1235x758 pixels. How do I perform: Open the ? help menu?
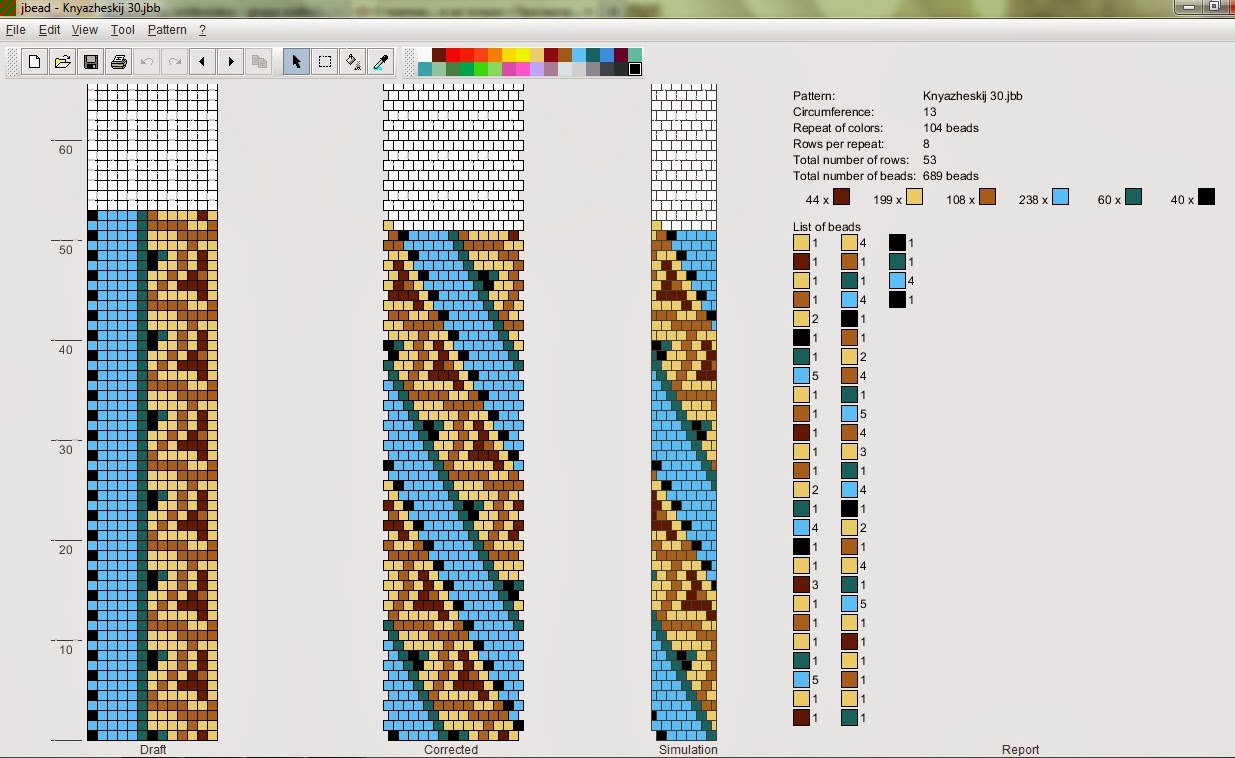pyautogui.click(x=202, y=30)
